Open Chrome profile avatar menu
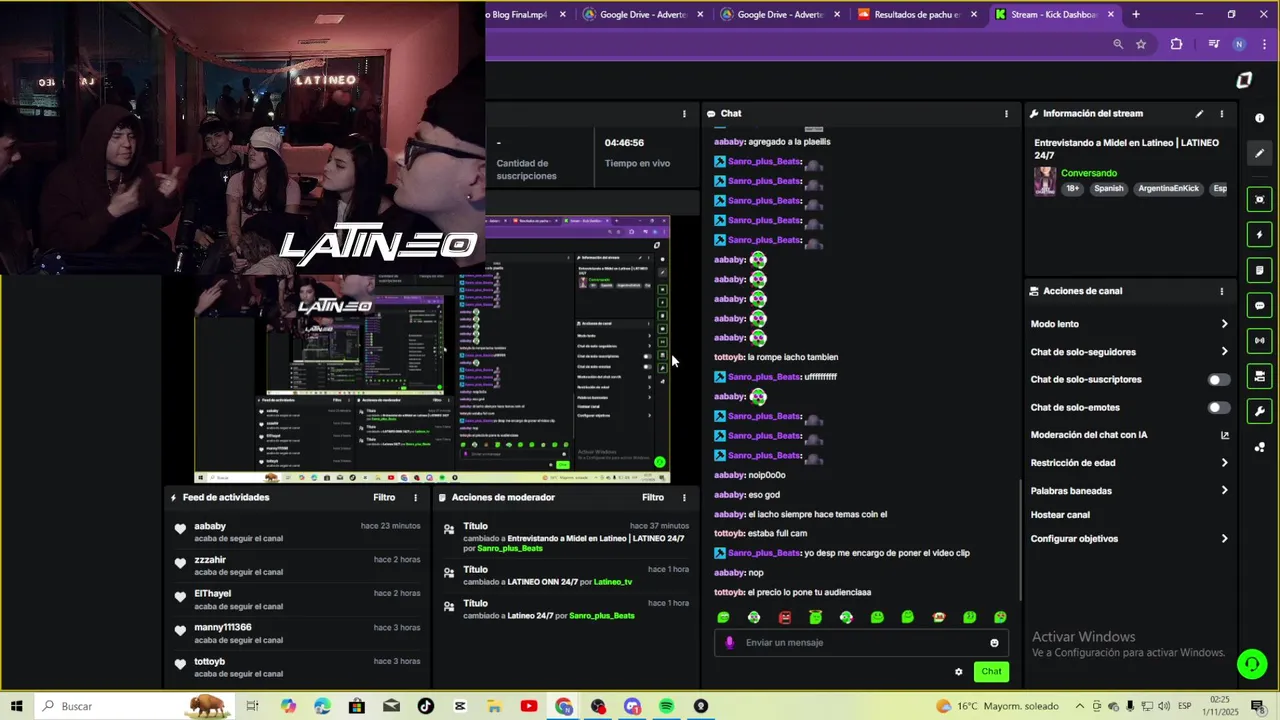This screenshot has height=720, width=1280. pyautogui.click(x=1239, y=44)
